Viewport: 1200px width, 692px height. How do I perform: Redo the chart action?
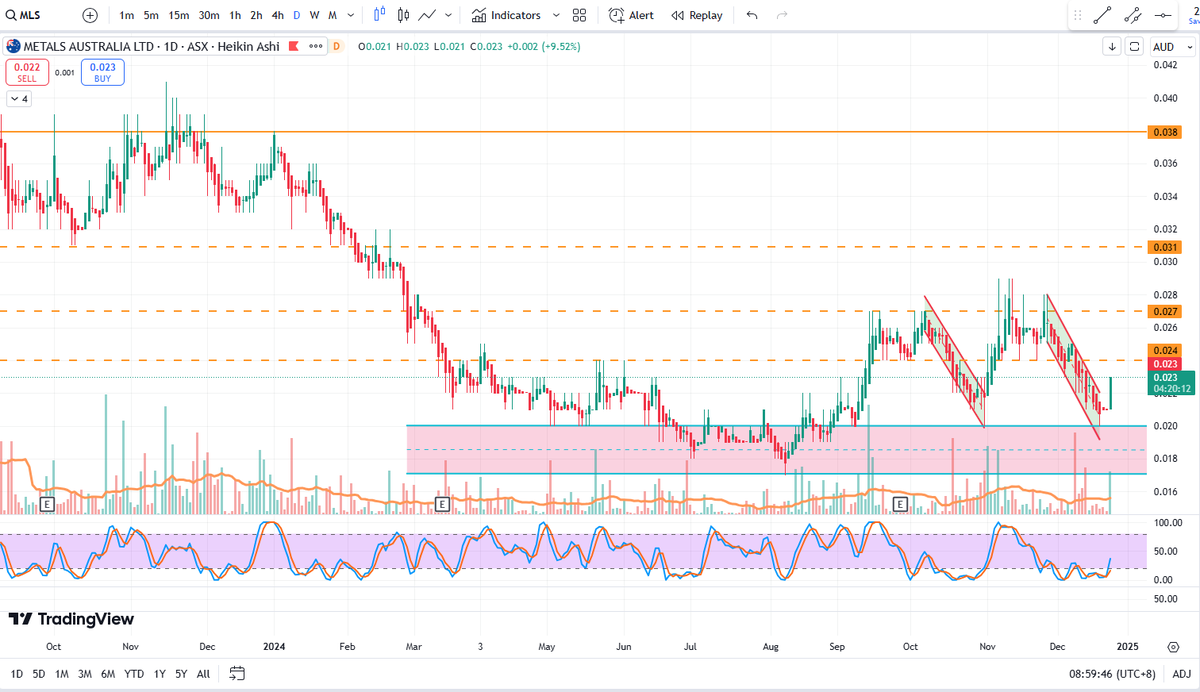[x=782, y=15]
